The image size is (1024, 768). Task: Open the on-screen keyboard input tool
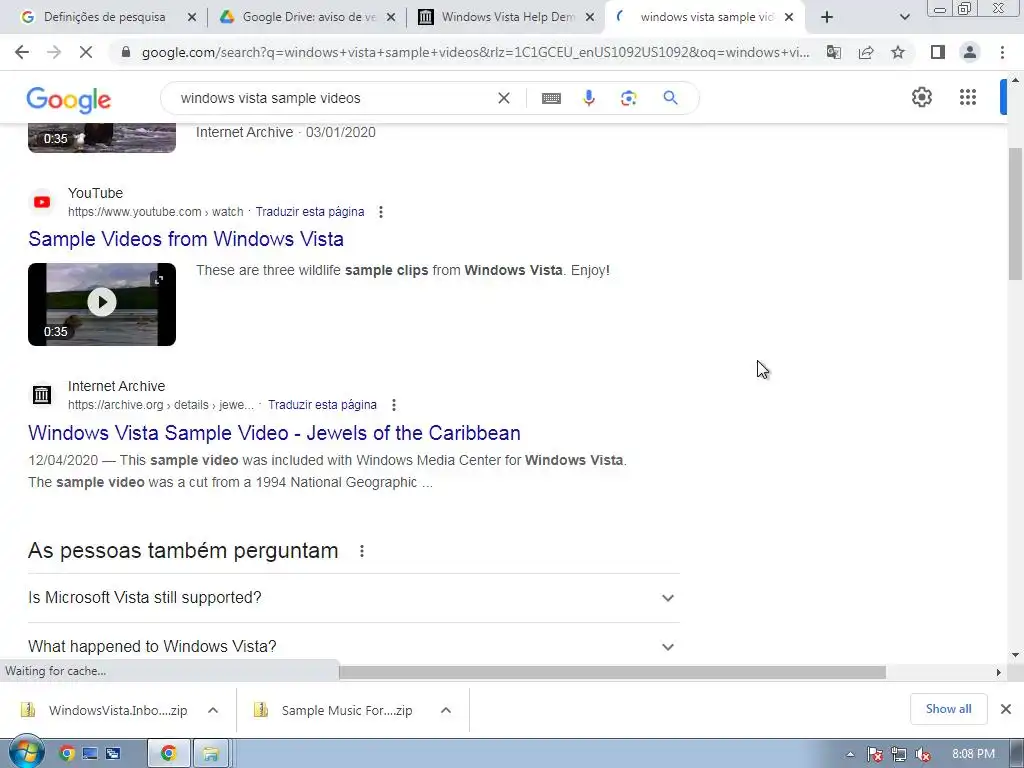(551, 98)
